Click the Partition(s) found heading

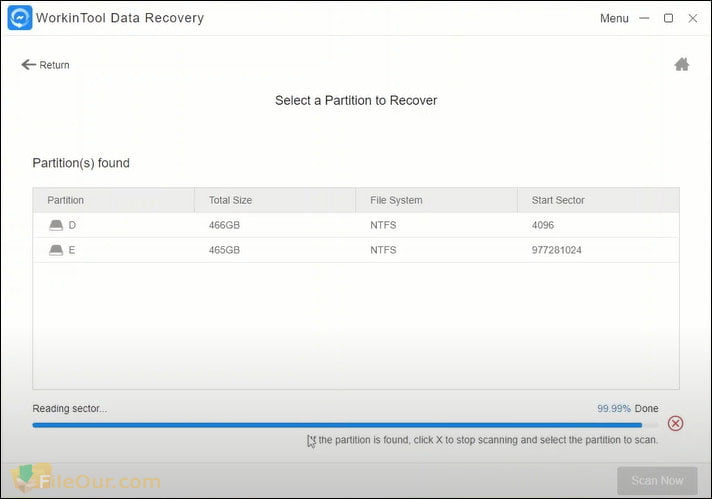(81, 163)
